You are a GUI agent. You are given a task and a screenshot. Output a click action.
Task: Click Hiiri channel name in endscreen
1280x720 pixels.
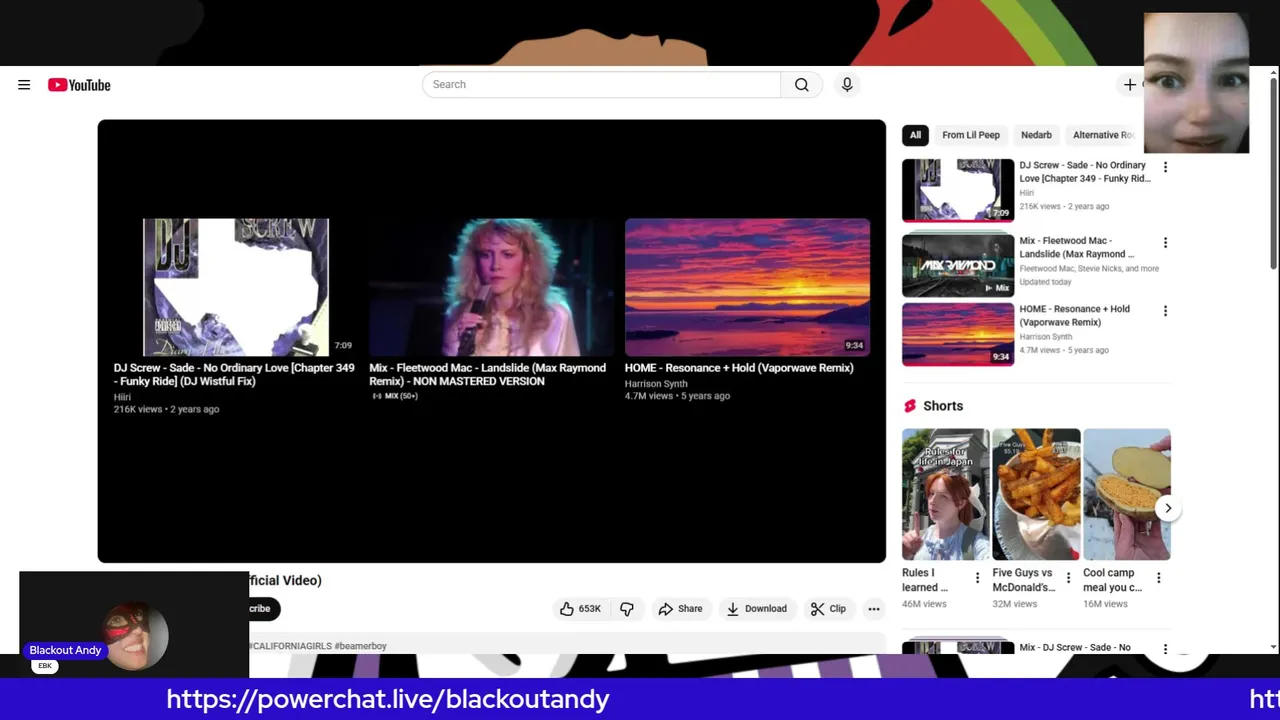click(122, 397)
